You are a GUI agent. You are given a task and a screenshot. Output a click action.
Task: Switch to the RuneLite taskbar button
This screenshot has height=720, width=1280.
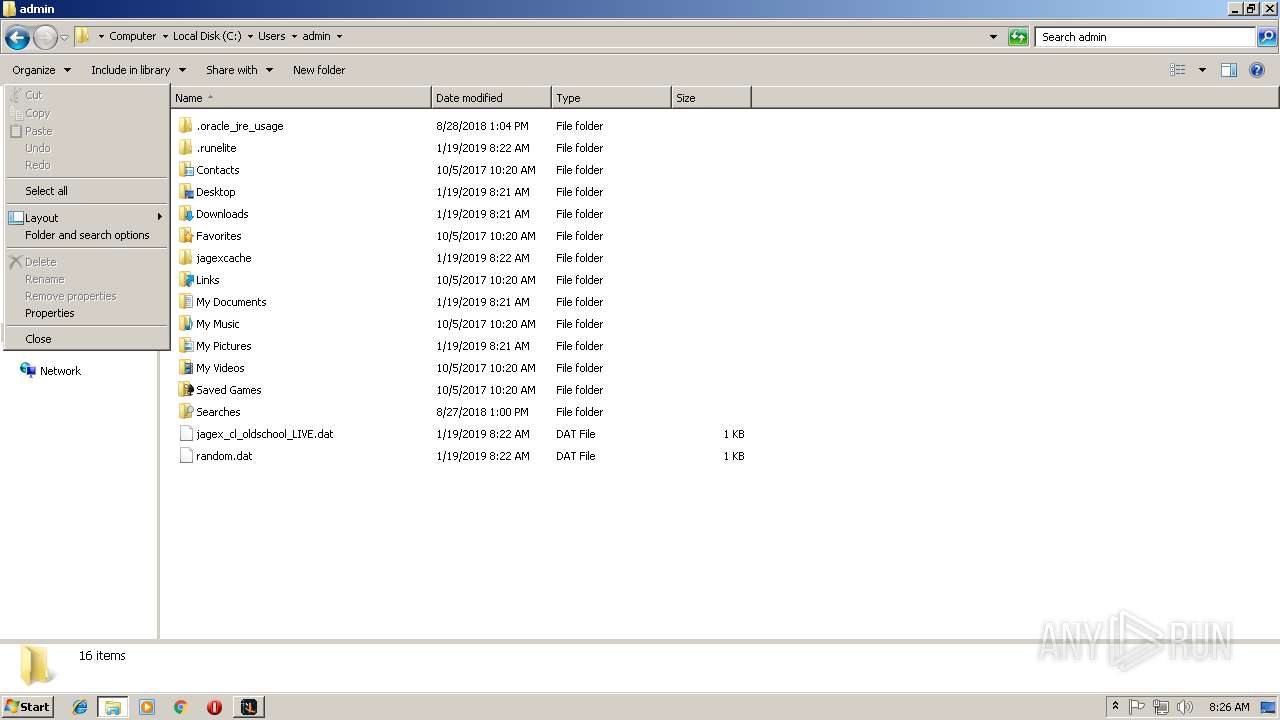click(248, 707)
